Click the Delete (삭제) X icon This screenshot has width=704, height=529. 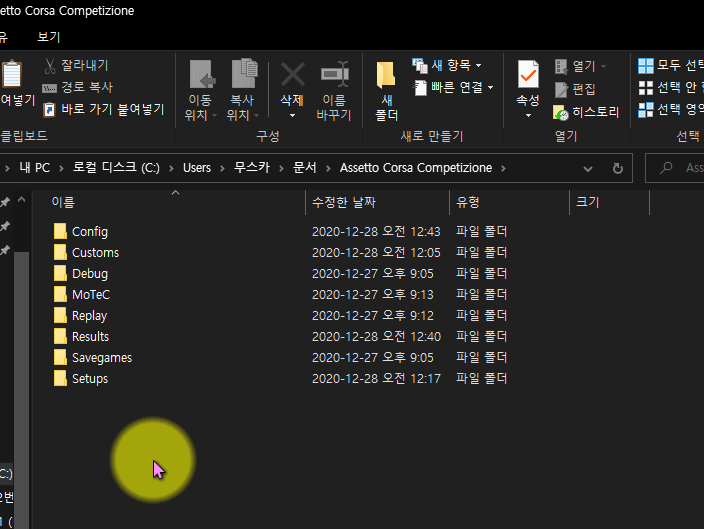(293, 74)
